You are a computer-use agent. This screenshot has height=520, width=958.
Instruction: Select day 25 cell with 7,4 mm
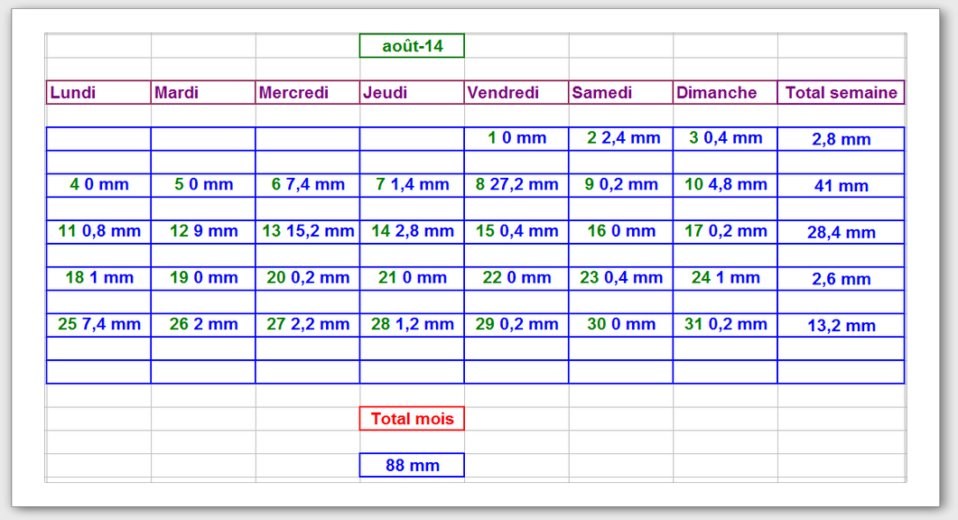coord(98,324)
